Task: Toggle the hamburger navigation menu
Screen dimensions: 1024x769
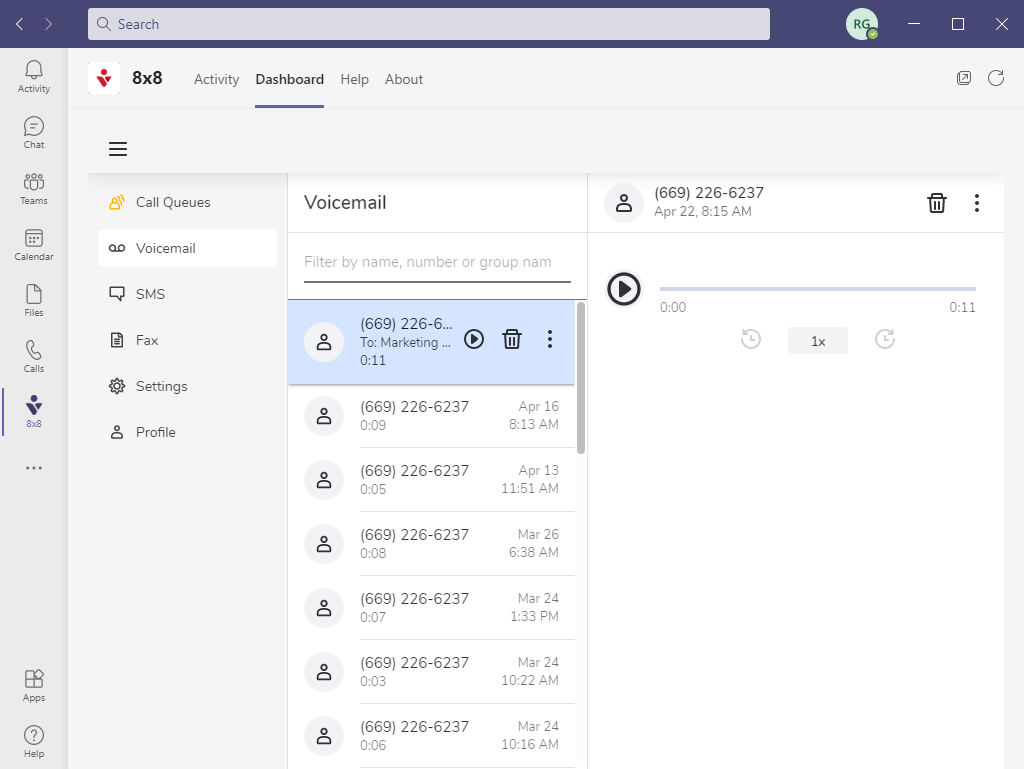Action: tap(118, 149)
